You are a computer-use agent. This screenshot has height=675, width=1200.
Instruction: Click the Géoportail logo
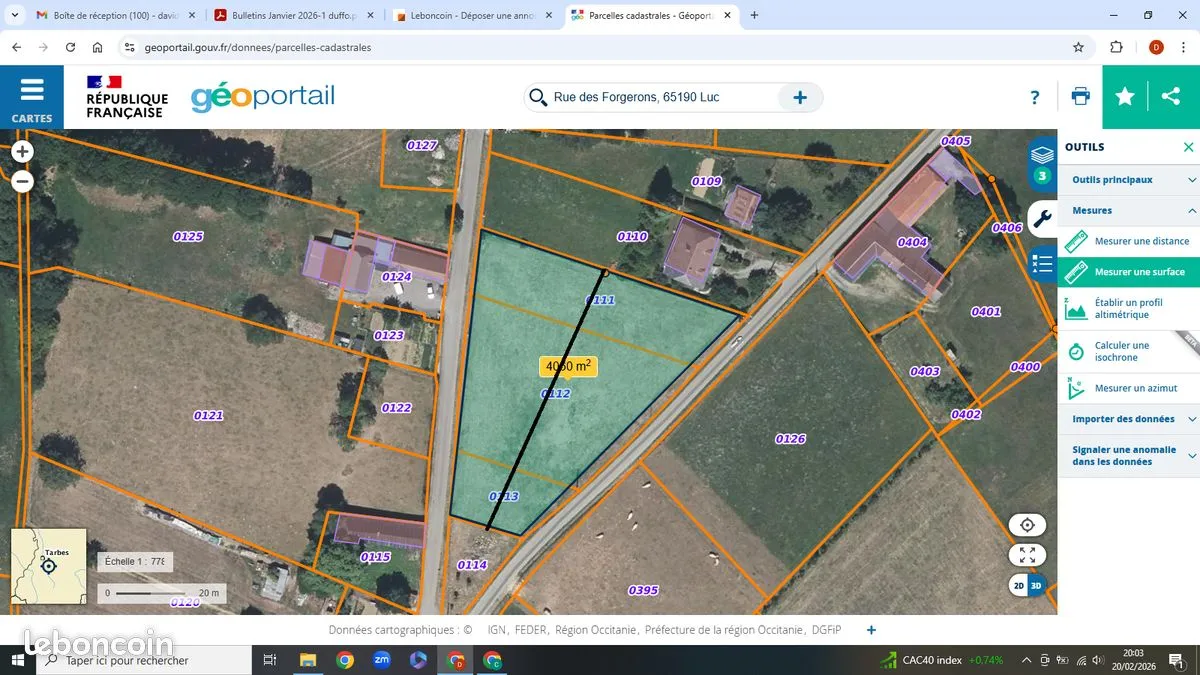[263, 97]
